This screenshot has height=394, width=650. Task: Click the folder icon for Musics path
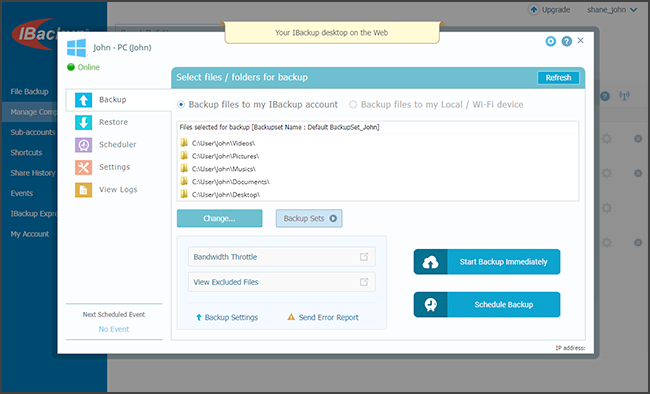point(184,169)
